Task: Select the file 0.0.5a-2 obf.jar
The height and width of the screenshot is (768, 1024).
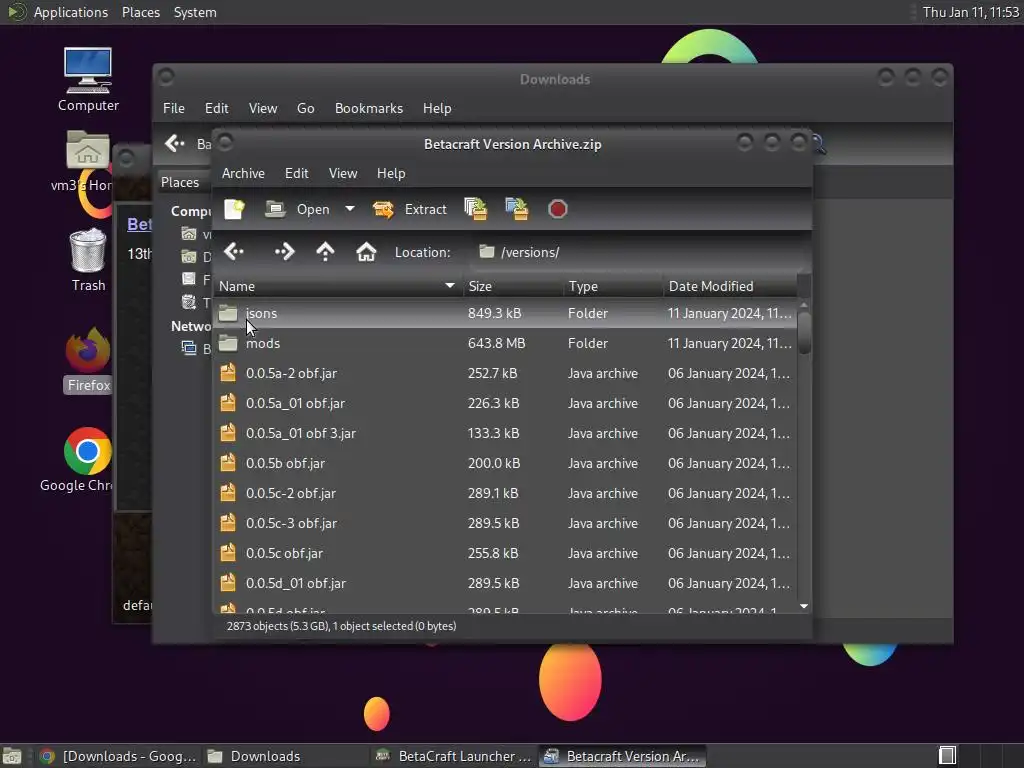Action: pos(505,374)
